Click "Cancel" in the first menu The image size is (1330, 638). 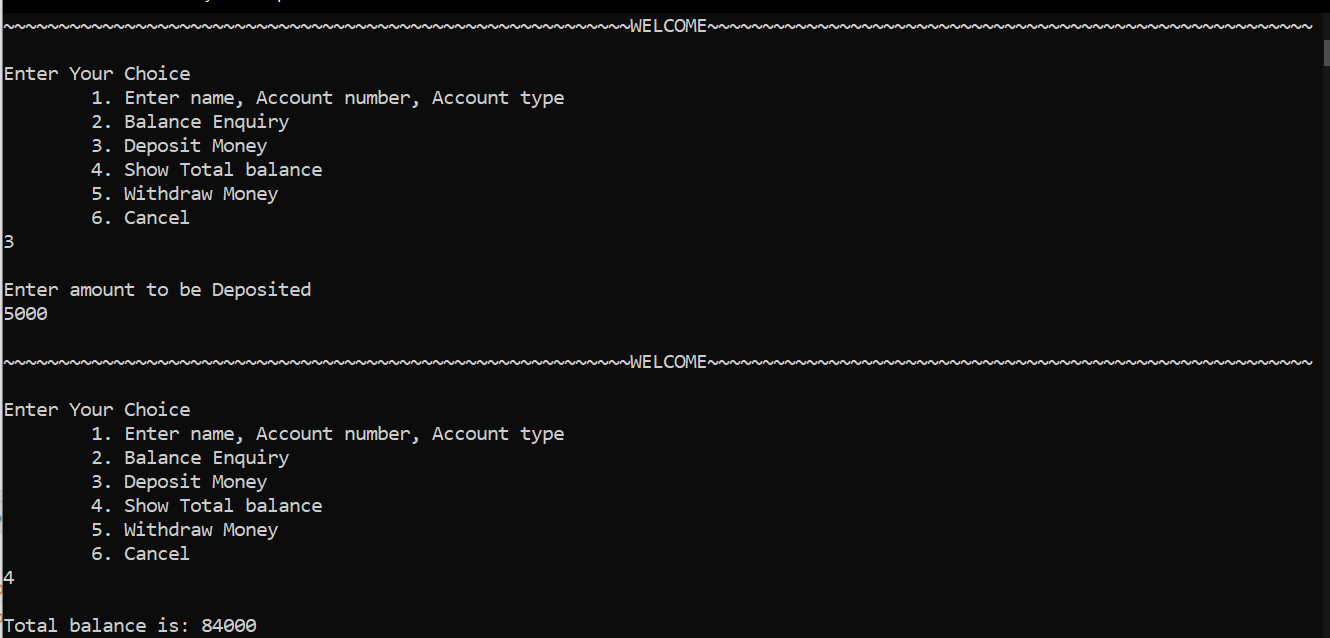coord(156,218)
